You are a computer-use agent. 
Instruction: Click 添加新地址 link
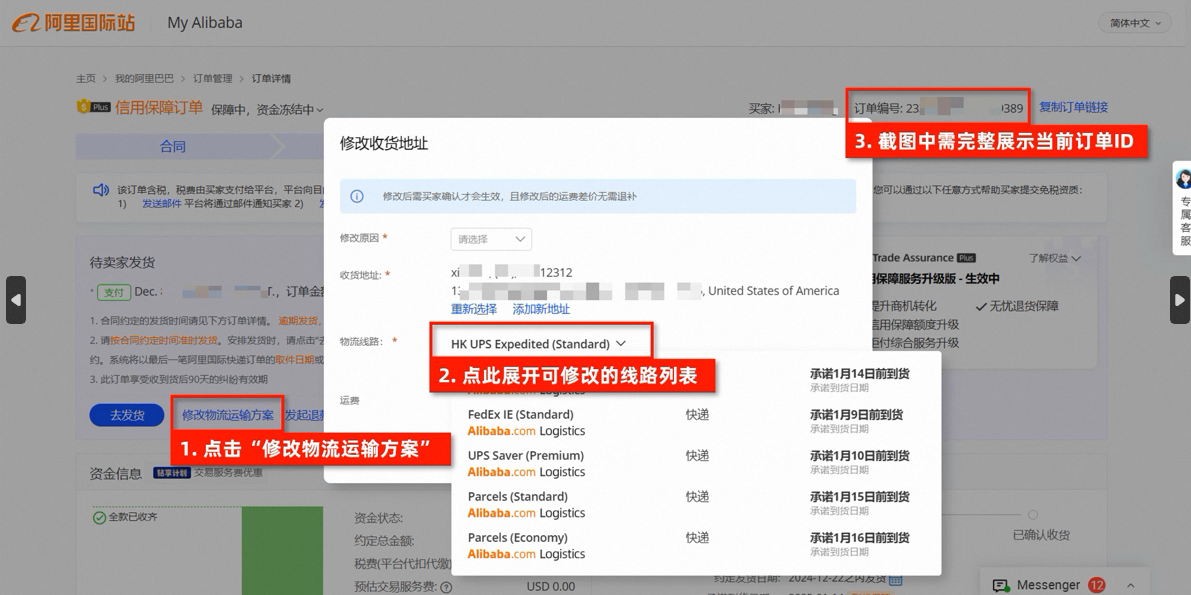click(541, 309)
